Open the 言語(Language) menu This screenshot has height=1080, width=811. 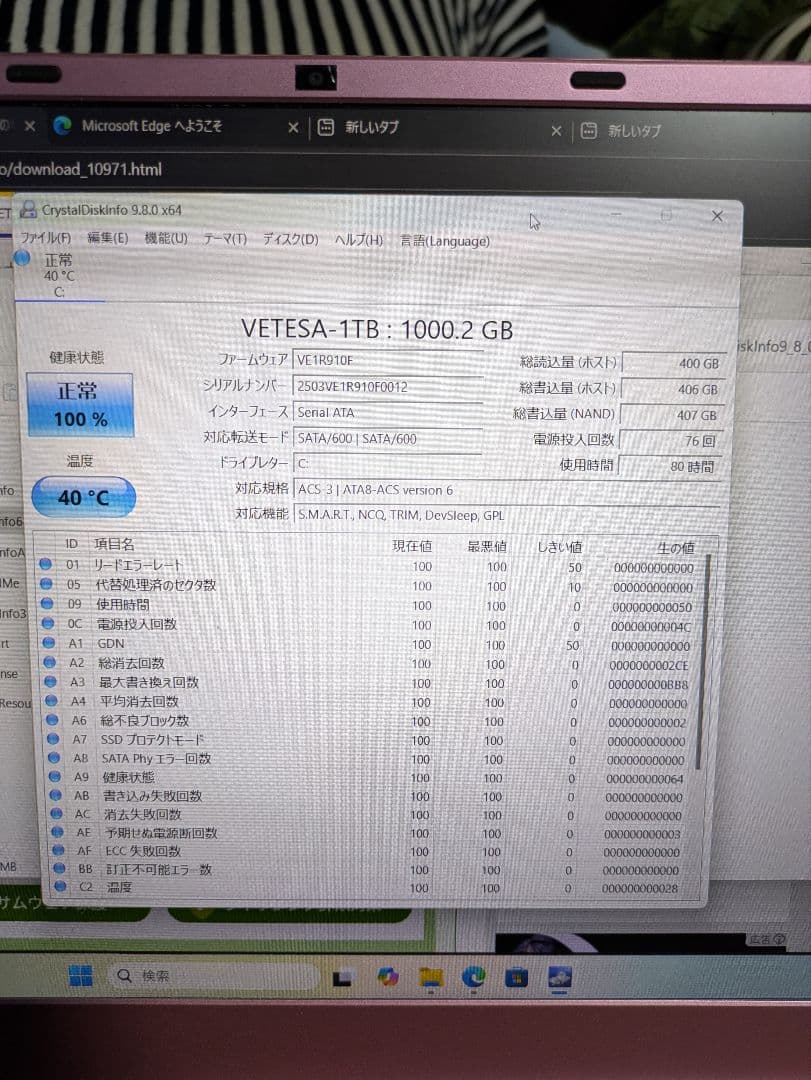click(x=444, y=241)
